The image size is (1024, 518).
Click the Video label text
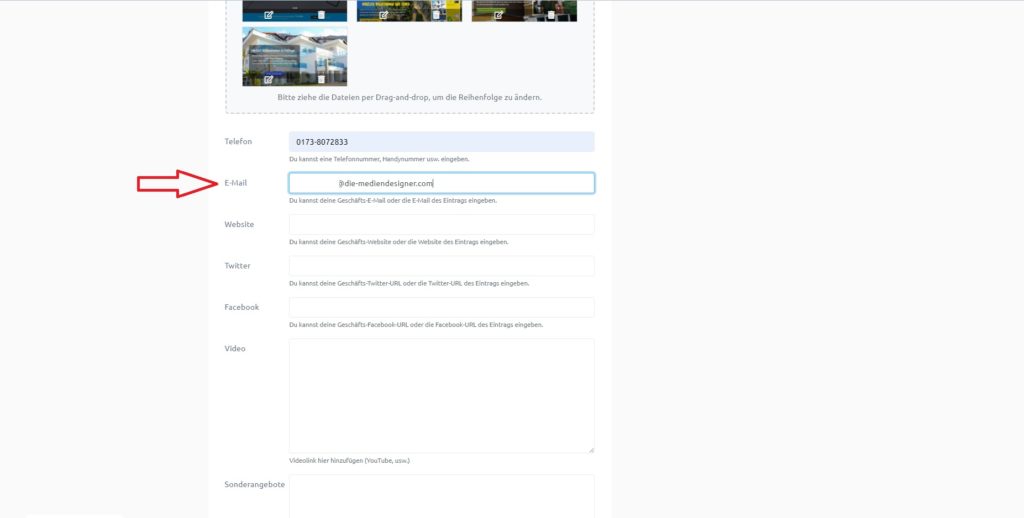tap(235, 349)
